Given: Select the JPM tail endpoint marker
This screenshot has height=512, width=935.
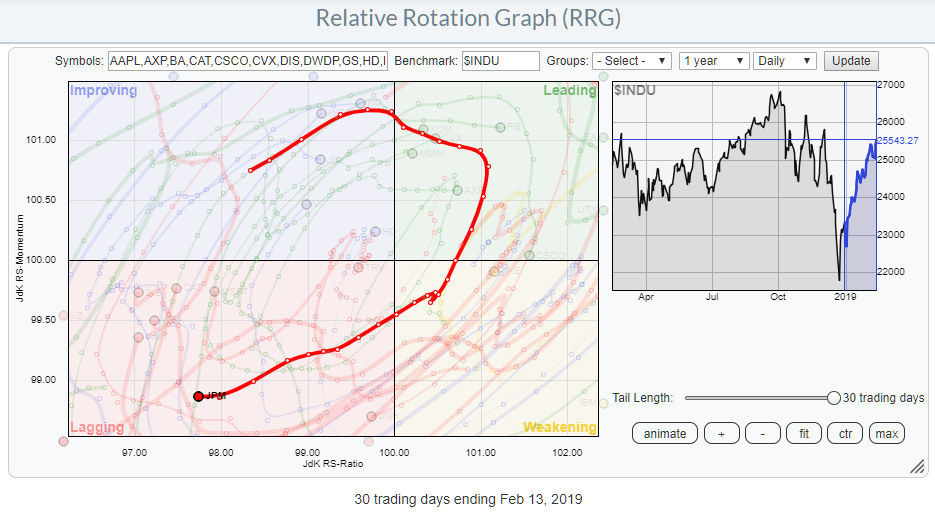Looking at the screenshot, I should click(x=198, y=396).
